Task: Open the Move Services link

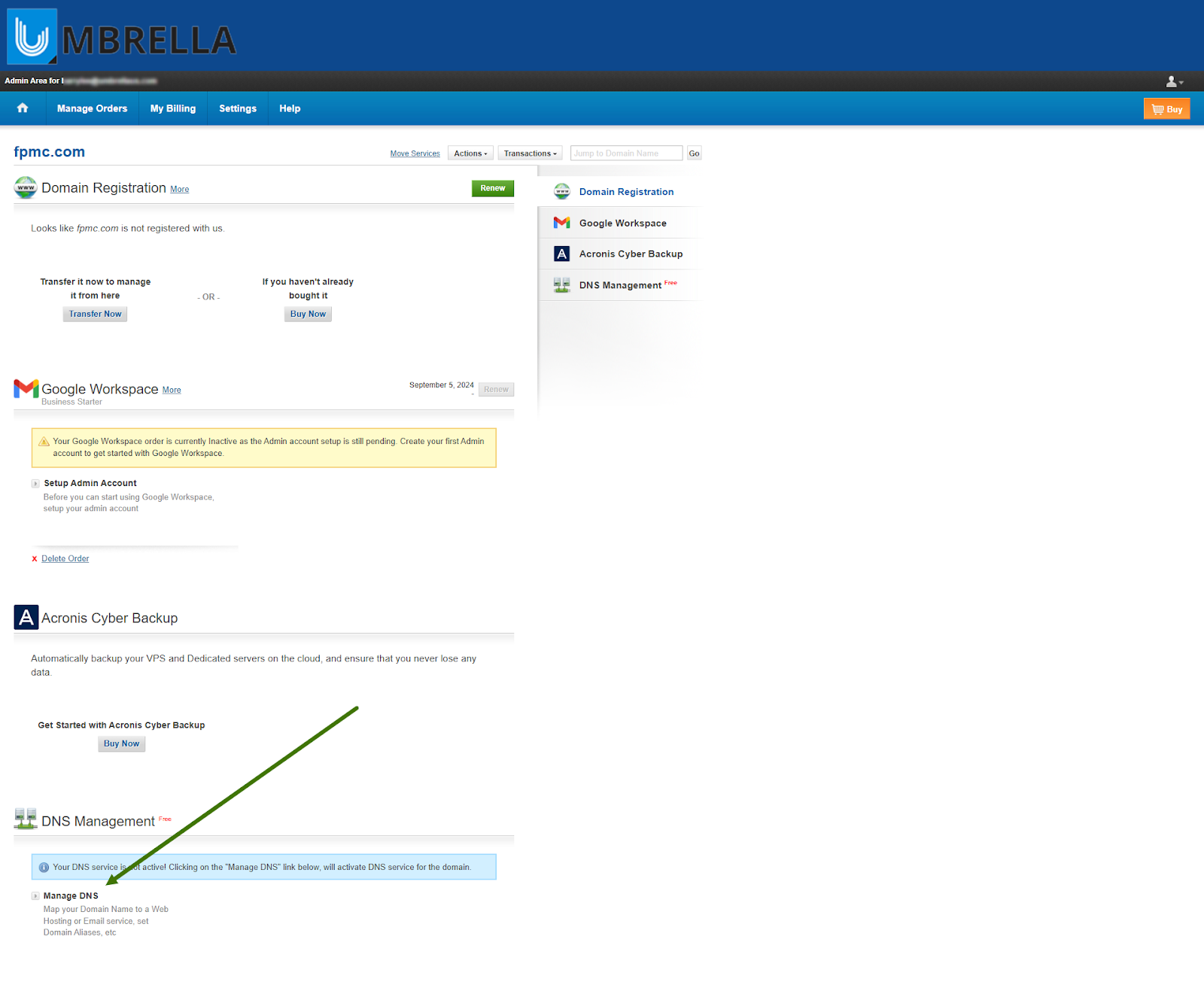Action: click(415, 154)
